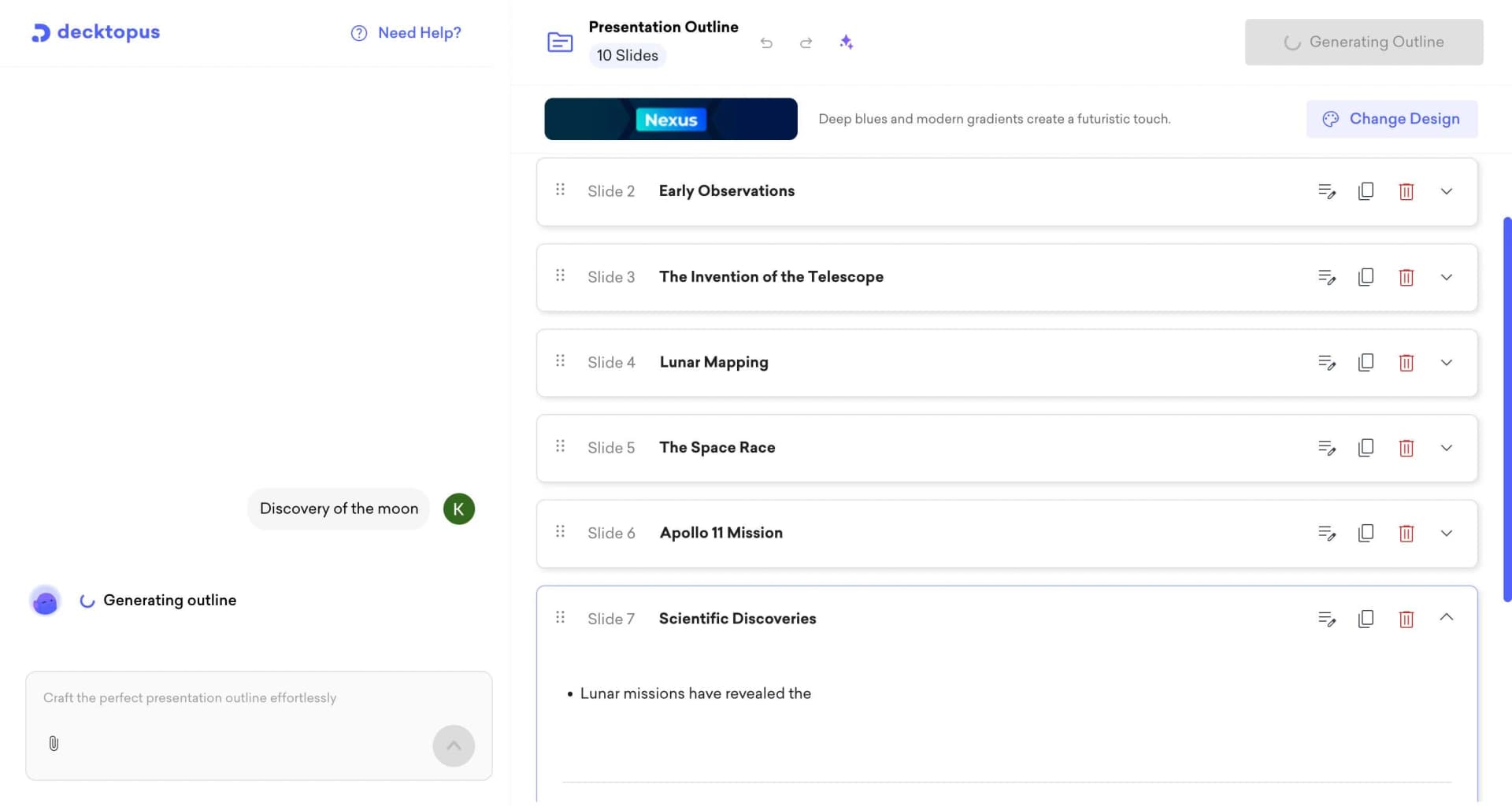The width and height of the screenshot is (1512, 806).
Task: Edit the Lunar Mapping slide content
Action: click(1327, 362)
